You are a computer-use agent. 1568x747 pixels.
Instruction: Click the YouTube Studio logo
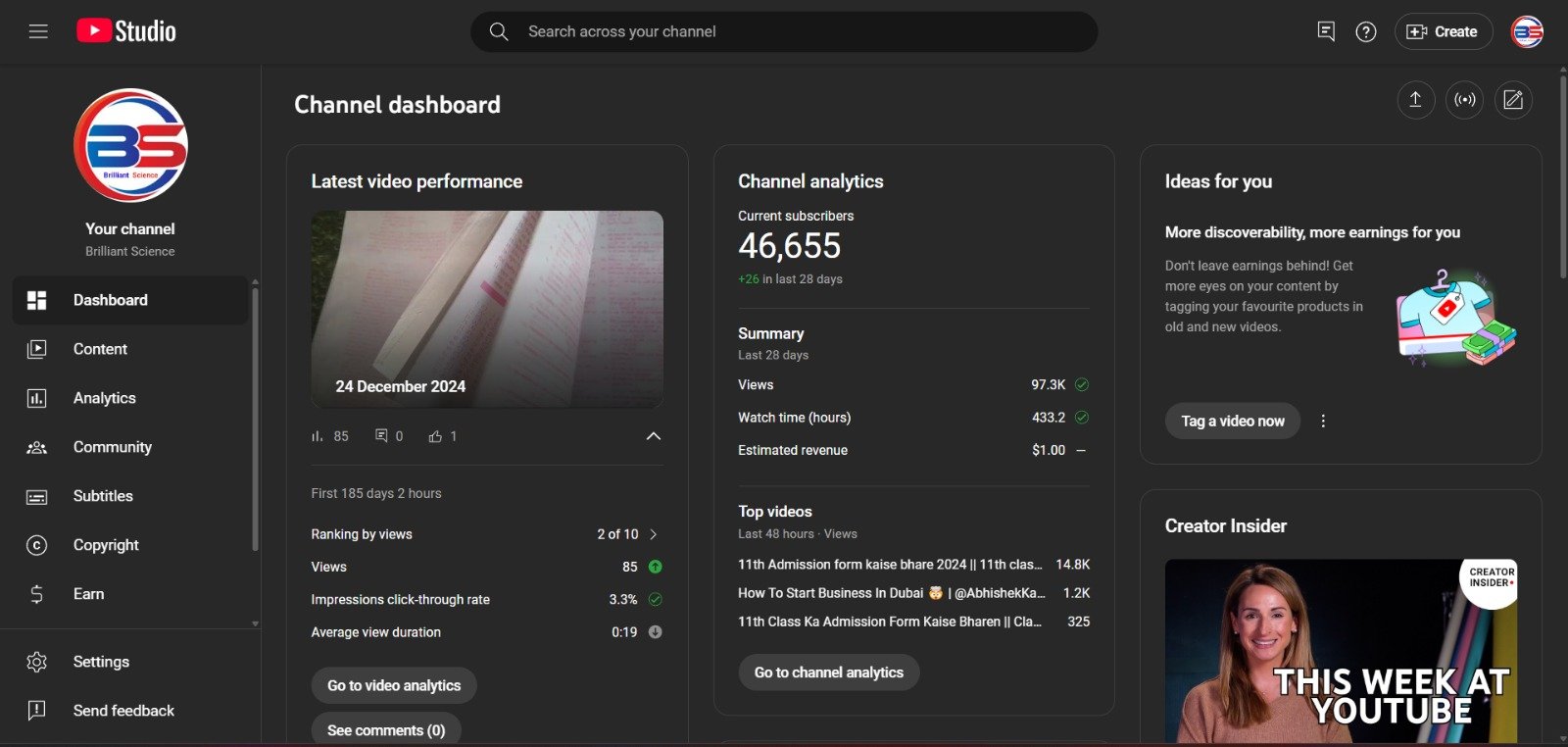126,31
